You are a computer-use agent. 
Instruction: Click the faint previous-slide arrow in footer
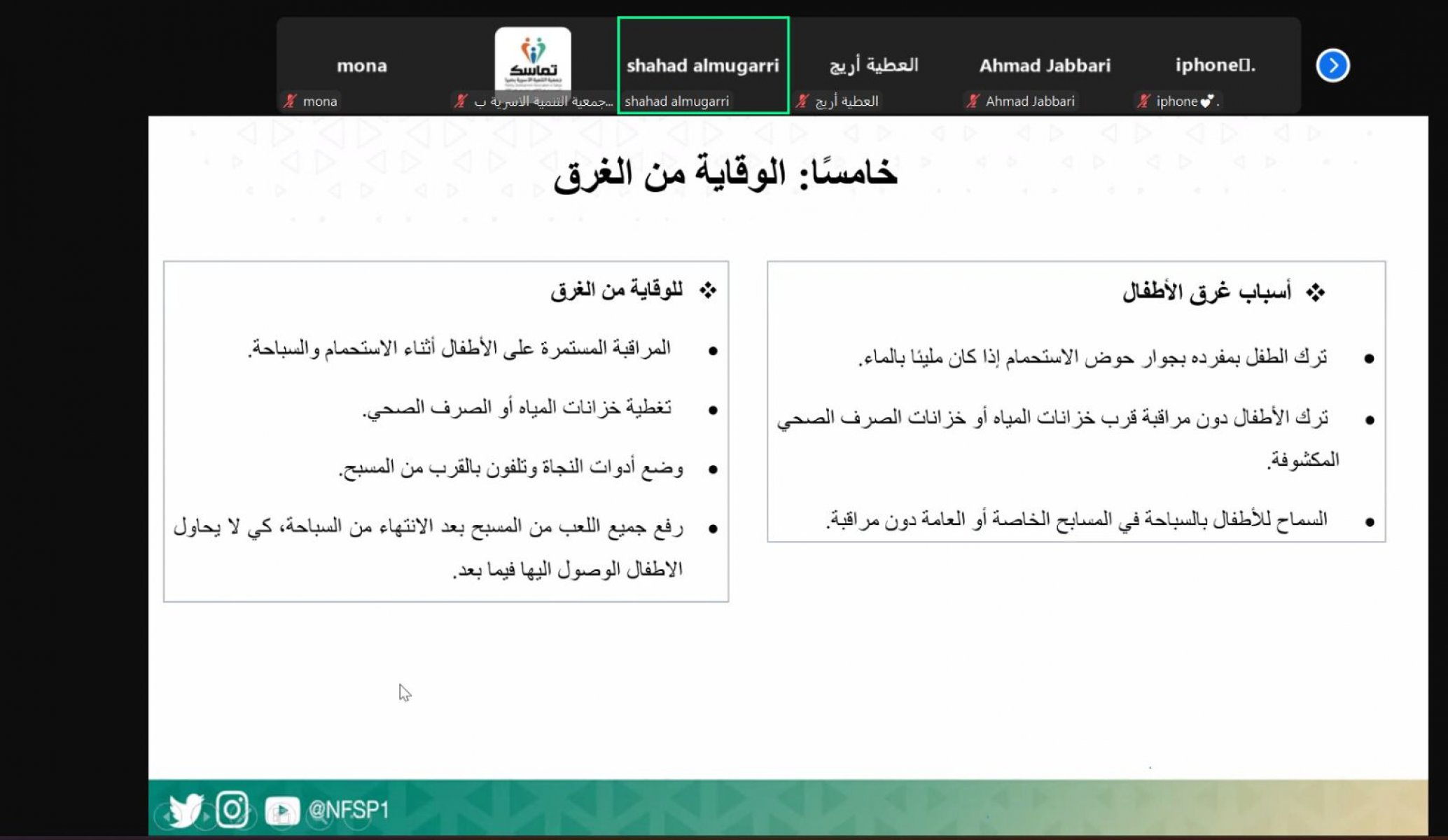(x=167, y=816)
